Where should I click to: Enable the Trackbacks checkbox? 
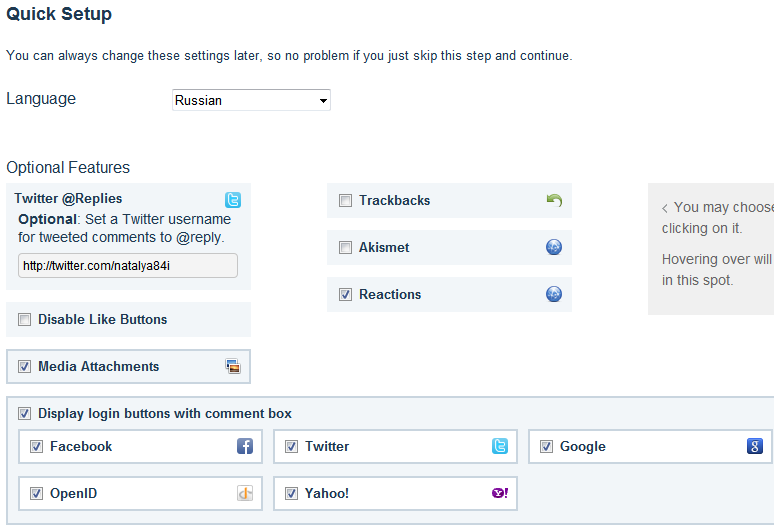coord(346,200)
